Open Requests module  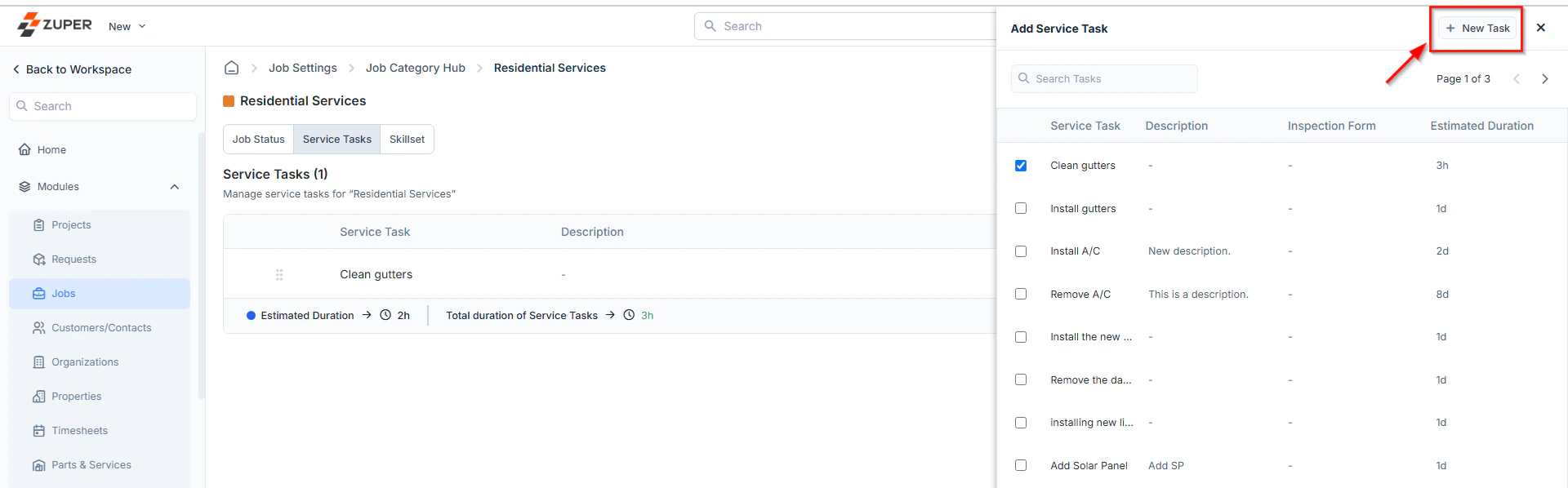click(x=100, y=260)
